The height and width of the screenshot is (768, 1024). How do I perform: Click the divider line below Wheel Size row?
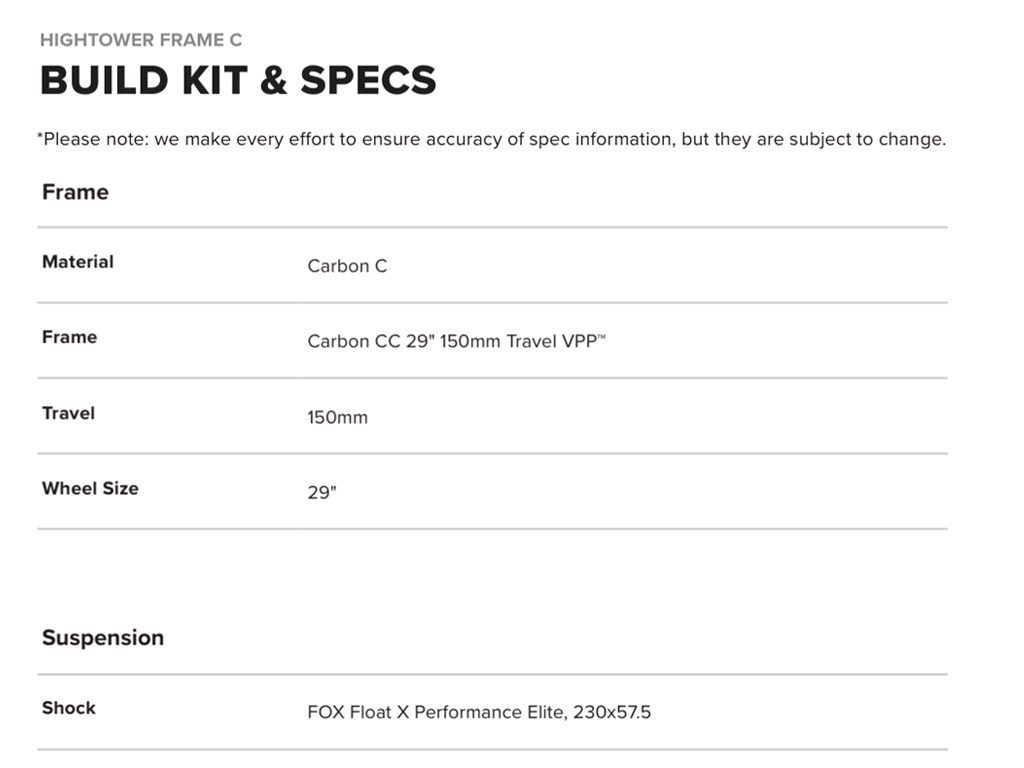(492, 529)
